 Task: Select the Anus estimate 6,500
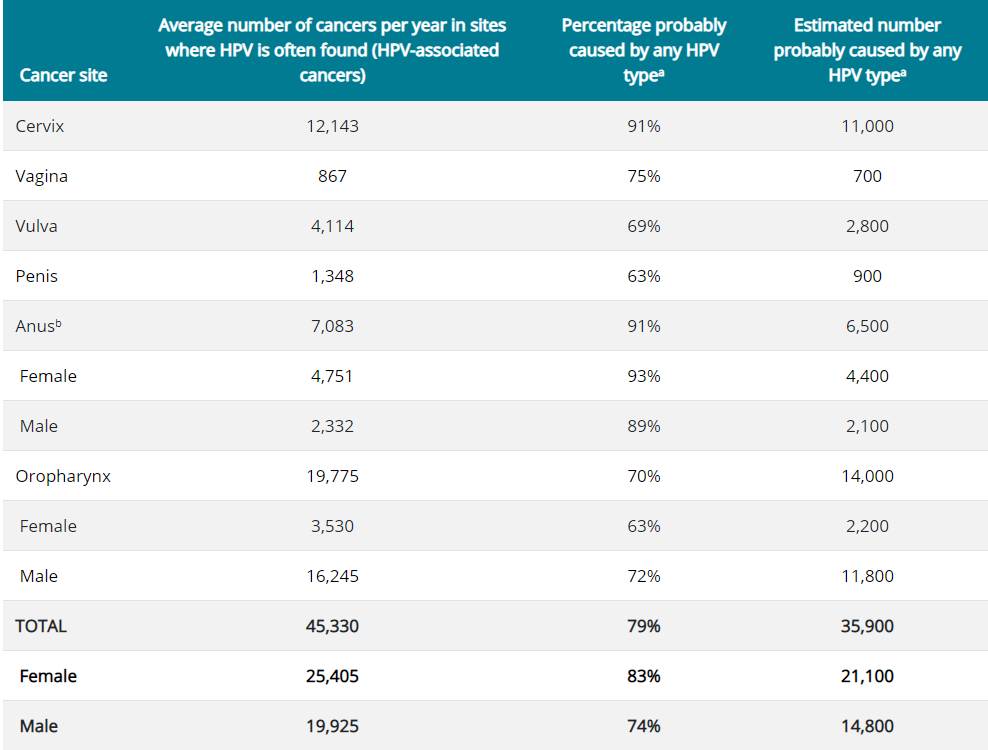pyautogui.click(x=867, y=326)
